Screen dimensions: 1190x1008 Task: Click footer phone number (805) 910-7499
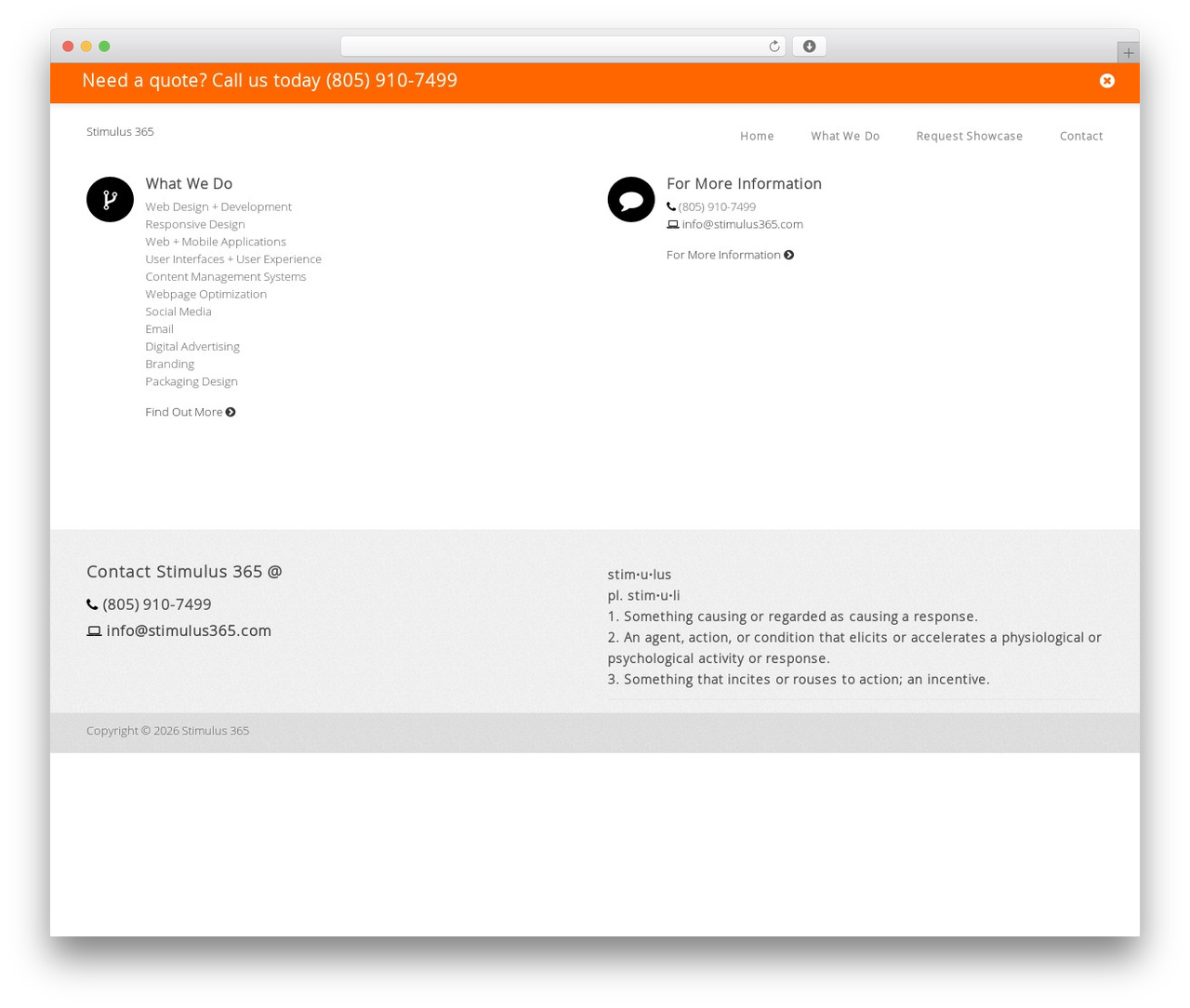157,604
